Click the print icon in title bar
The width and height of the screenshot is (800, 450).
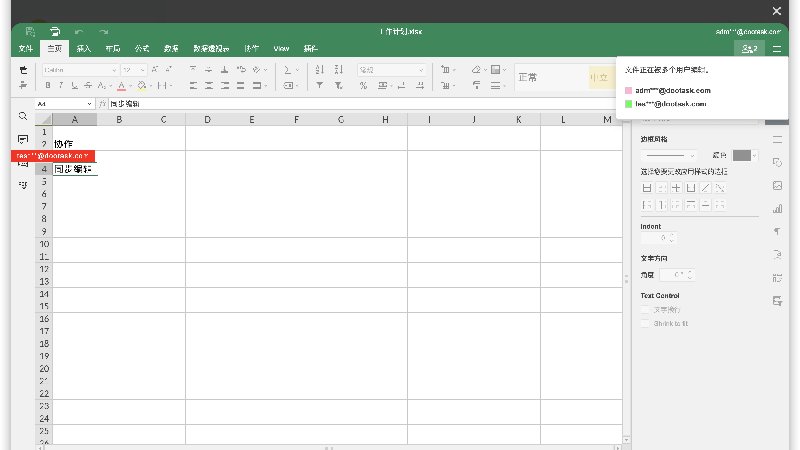55,32
